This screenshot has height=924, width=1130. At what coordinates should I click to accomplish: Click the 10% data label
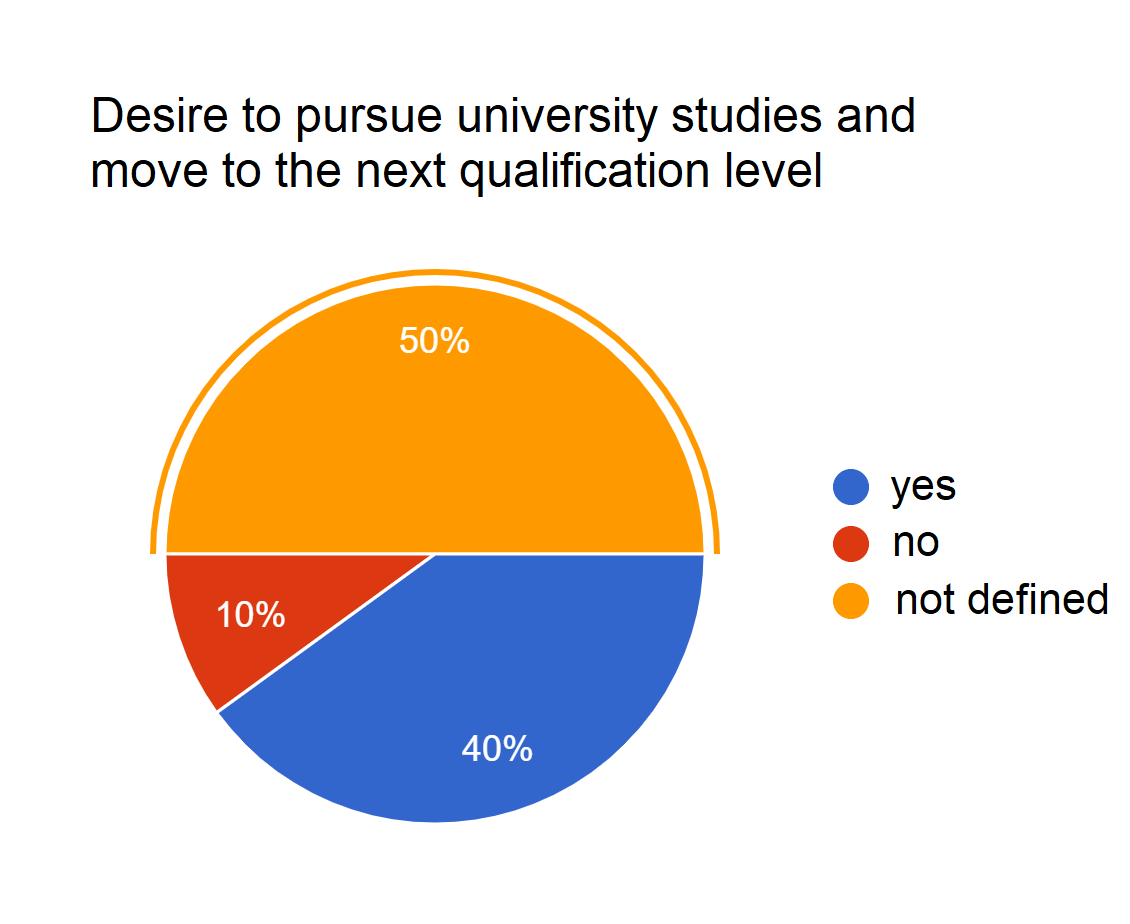click(251, 615)
